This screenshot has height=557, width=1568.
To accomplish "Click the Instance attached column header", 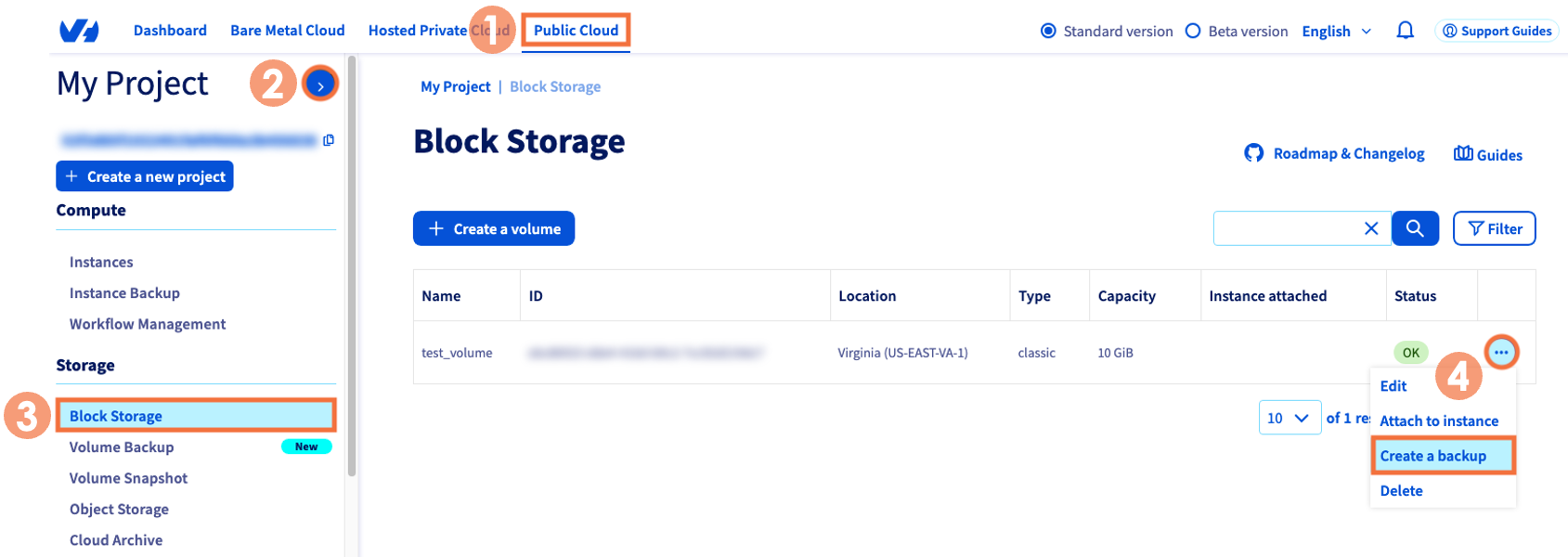I will 1267,296.
